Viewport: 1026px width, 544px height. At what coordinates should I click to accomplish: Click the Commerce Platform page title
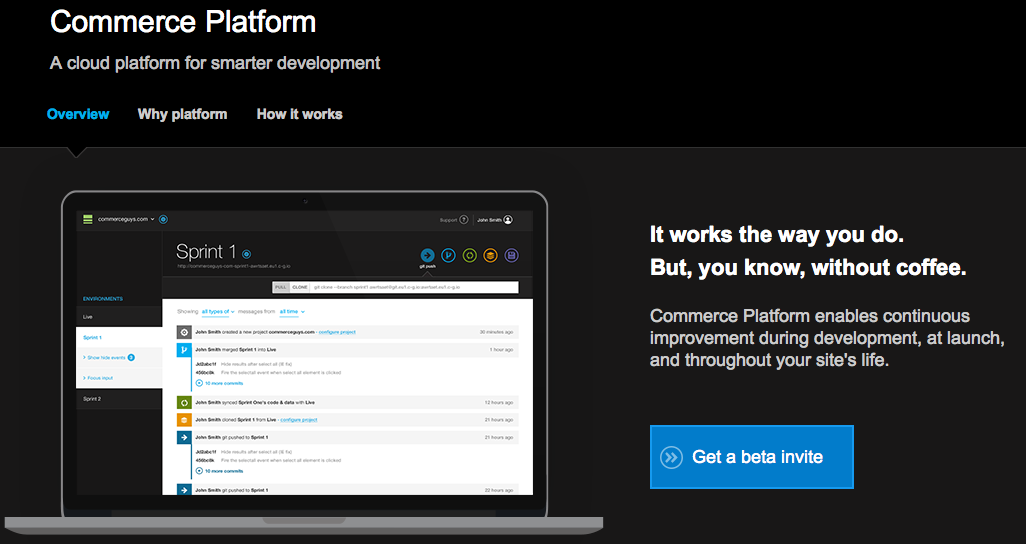tap(183, 22)
